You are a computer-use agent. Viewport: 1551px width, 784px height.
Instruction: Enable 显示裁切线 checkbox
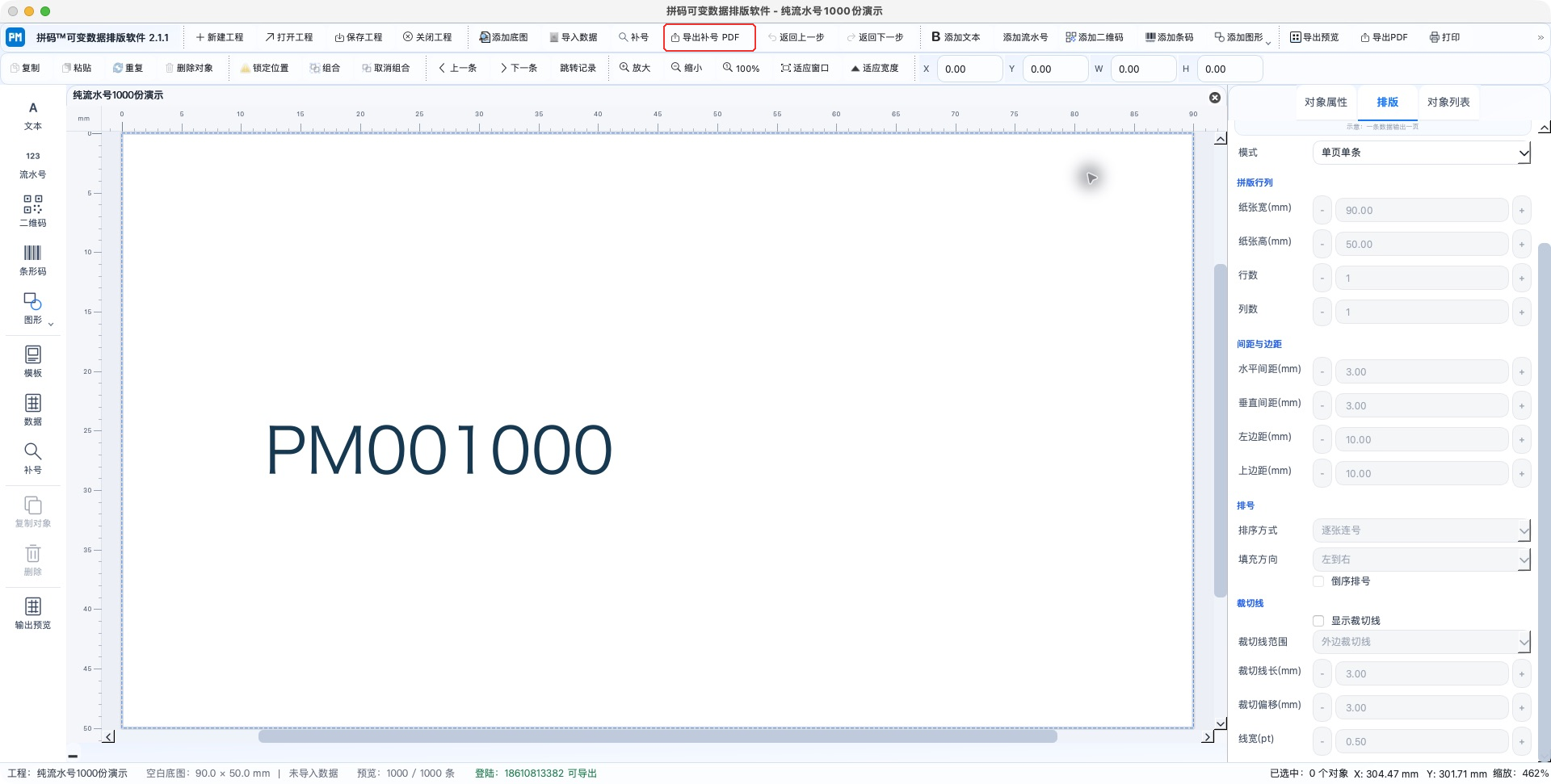pyautogui.click(x=1318, y=621)
